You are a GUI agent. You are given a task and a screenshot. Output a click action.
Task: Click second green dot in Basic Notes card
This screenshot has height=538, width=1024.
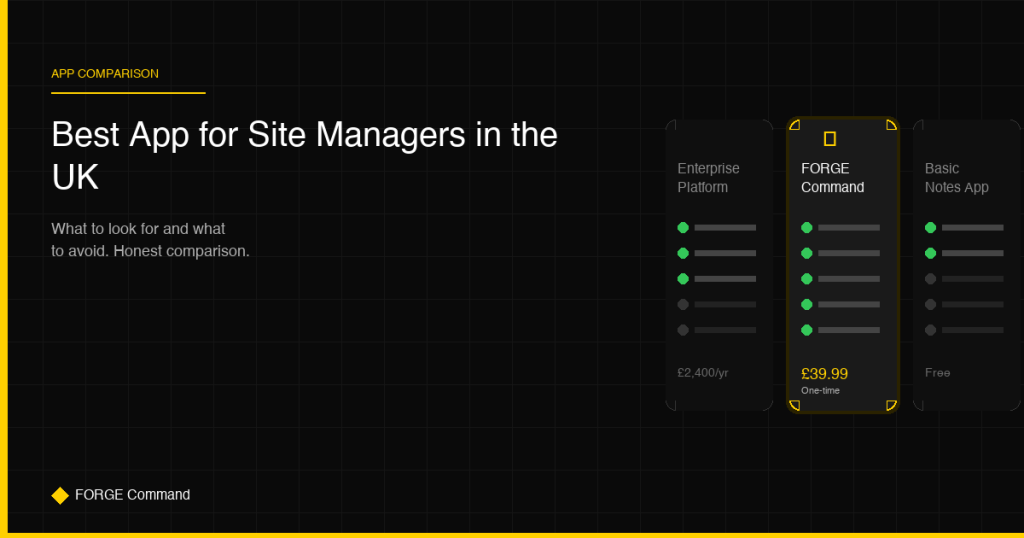[x=931, y=253]
